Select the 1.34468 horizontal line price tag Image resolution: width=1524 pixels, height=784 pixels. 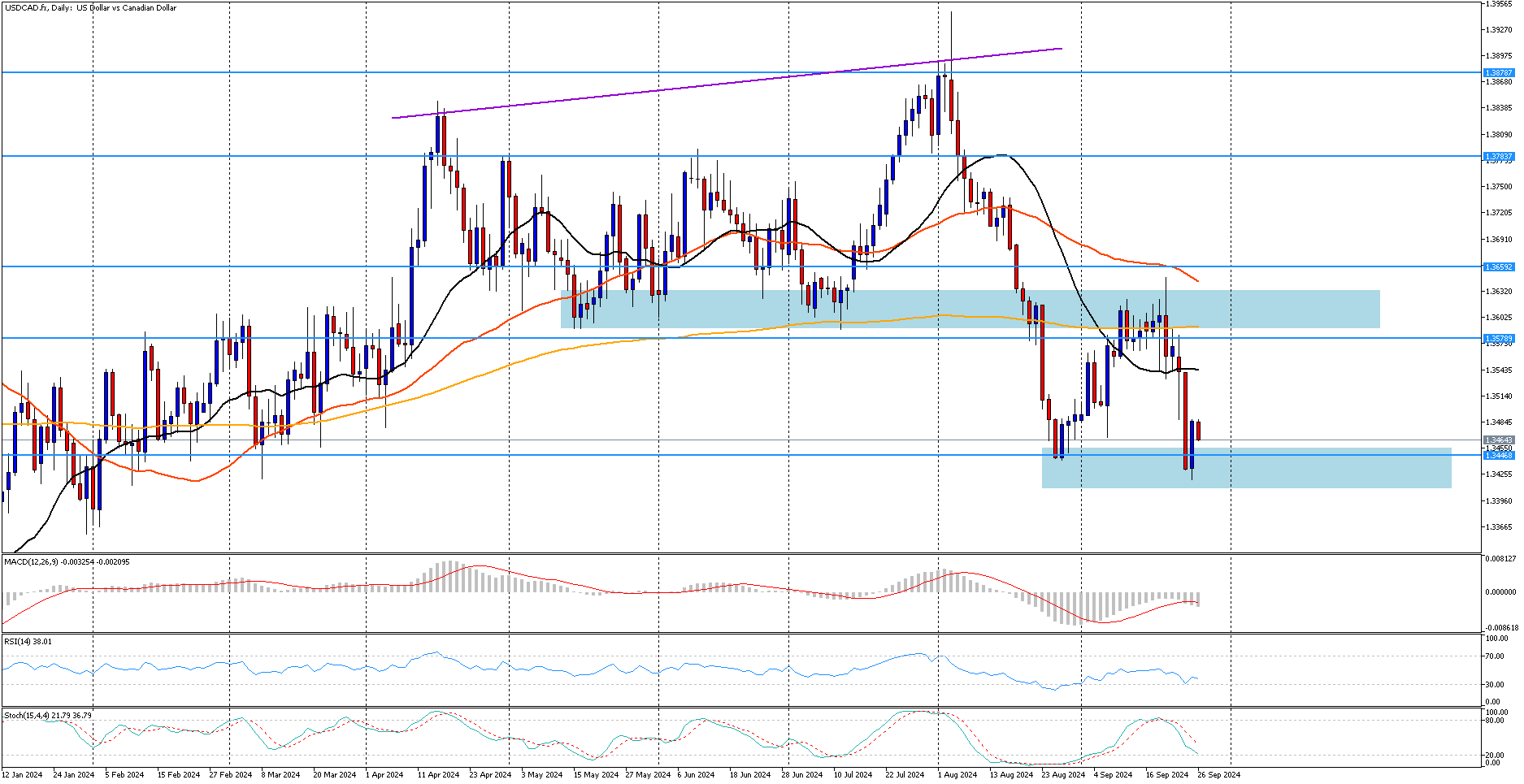[1499, 456]
